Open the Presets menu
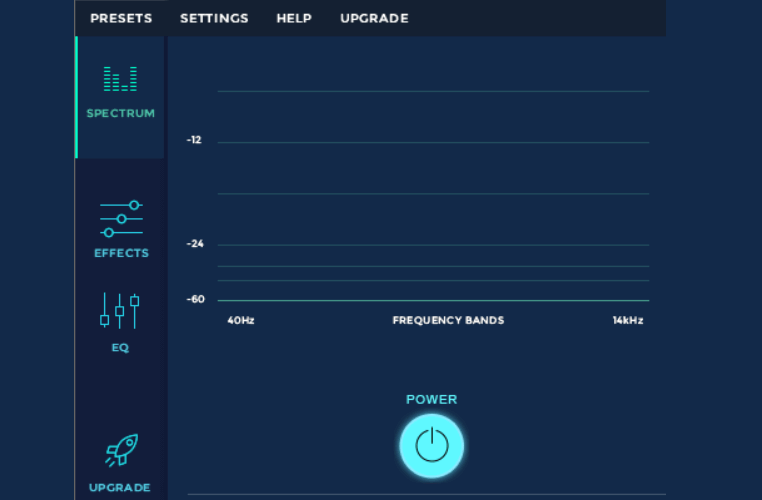Viewport: 762px width, 500px height. tap(121, 18)
